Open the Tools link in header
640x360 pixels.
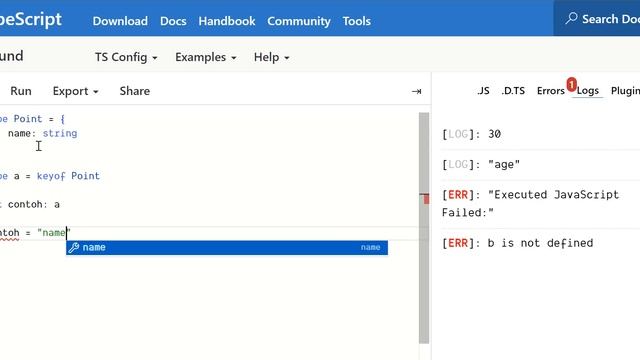[357, 21]
